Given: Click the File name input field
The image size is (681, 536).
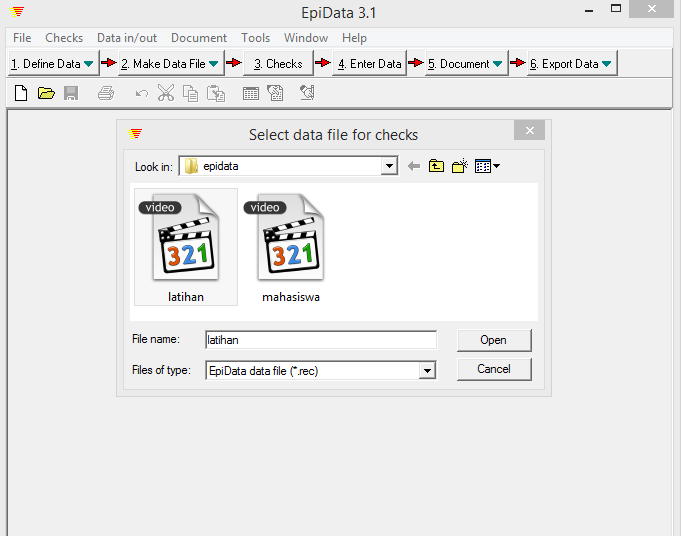Looking at the screenshot, I should pyautogui.click(x=321, y=340).
